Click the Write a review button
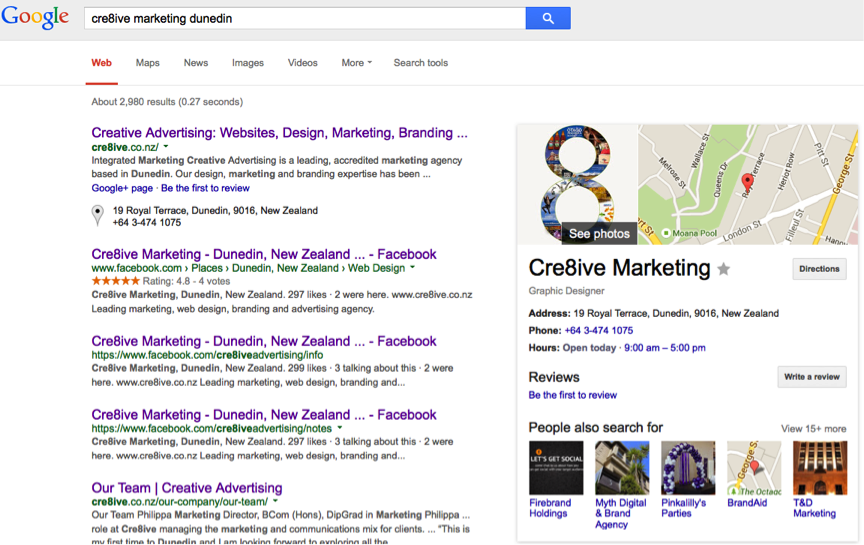Viewport: 864px width, 545px height. pyautogui.click(x=812, y=377)
